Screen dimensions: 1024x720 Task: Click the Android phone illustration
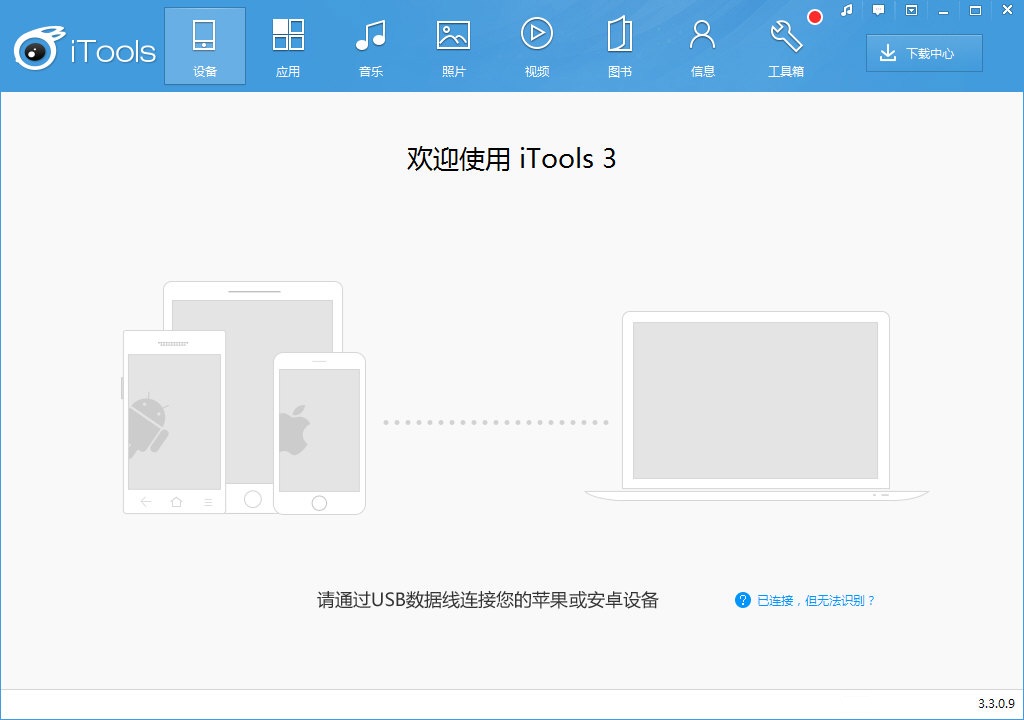pyautogui.click(x=174, y=422)
